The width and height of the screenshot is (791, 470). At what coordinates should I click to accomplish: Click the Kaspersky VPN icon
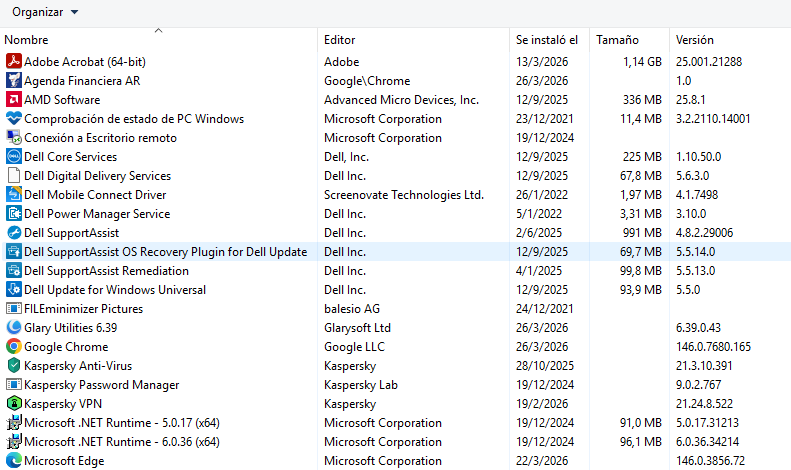pyautogui.click(x=14, y=404)
